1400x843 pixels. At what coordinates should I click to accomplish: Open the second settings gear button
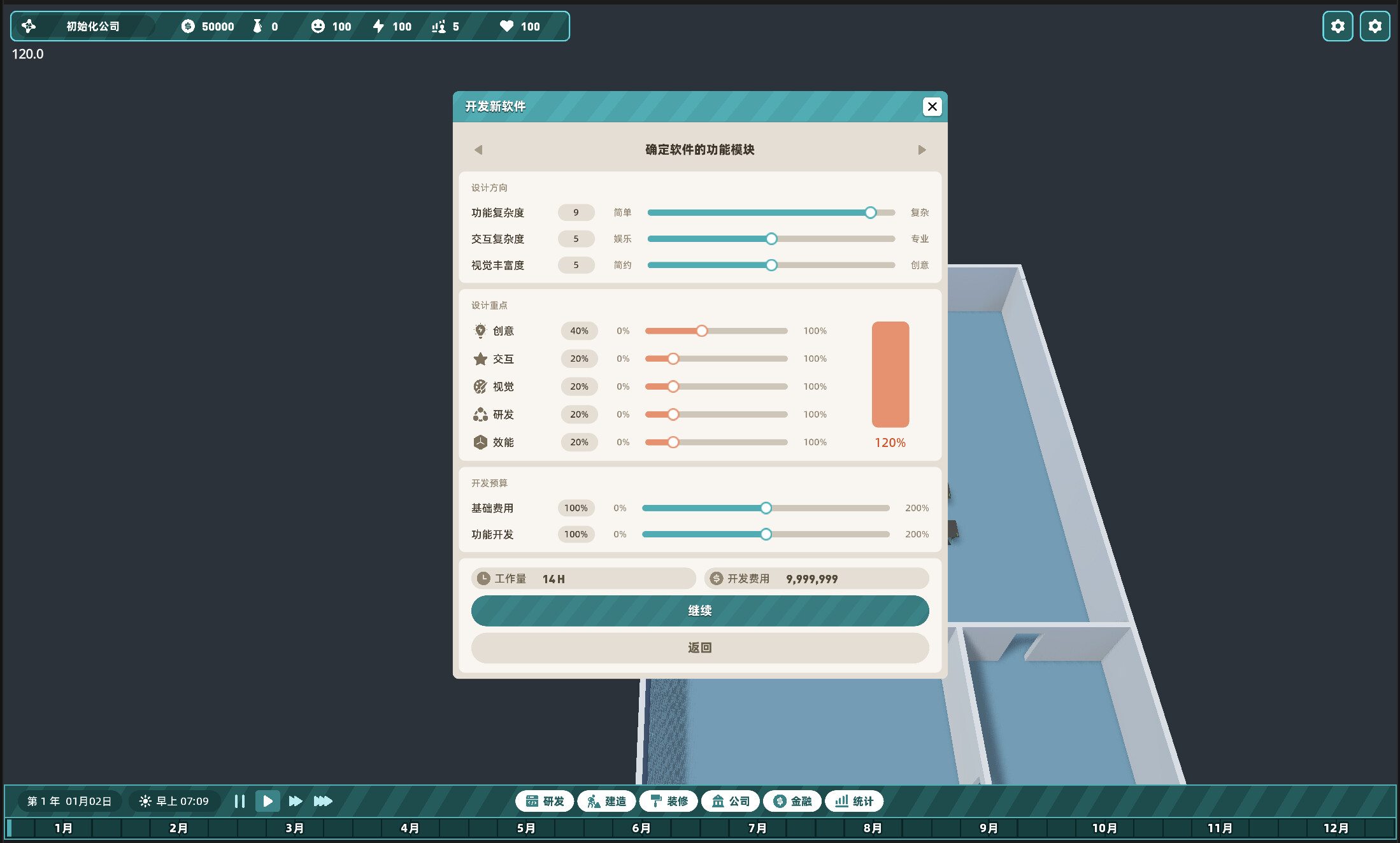click(1375, 26)
